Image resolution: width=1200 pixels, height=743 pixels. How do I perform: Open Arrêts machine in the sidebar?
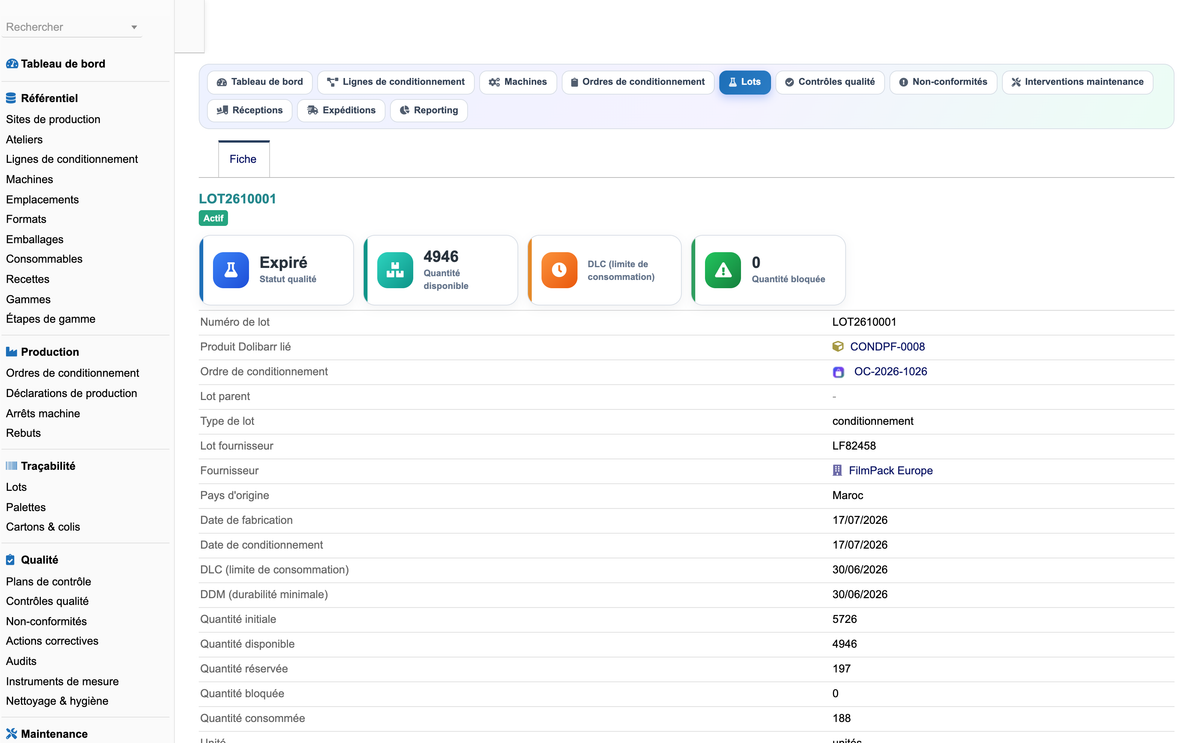pyautogui.click(x=43, y=414)
